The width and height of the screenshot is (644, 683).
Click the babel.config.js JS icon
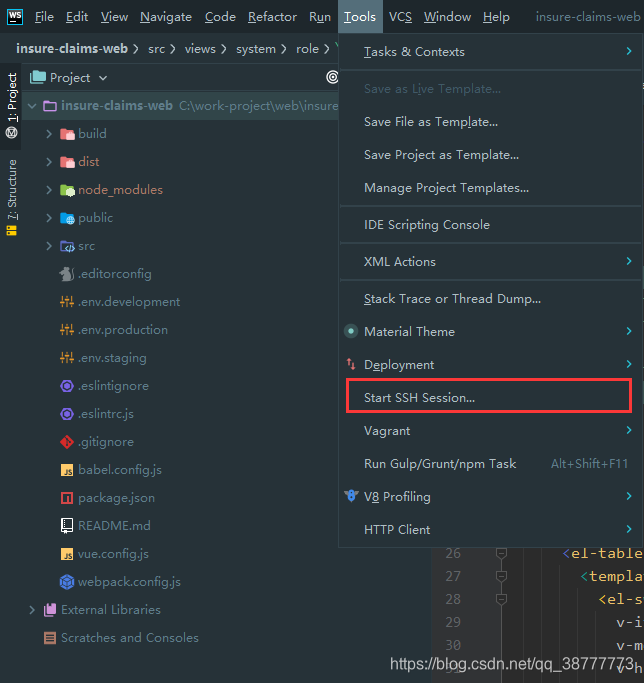coord(67,470)
